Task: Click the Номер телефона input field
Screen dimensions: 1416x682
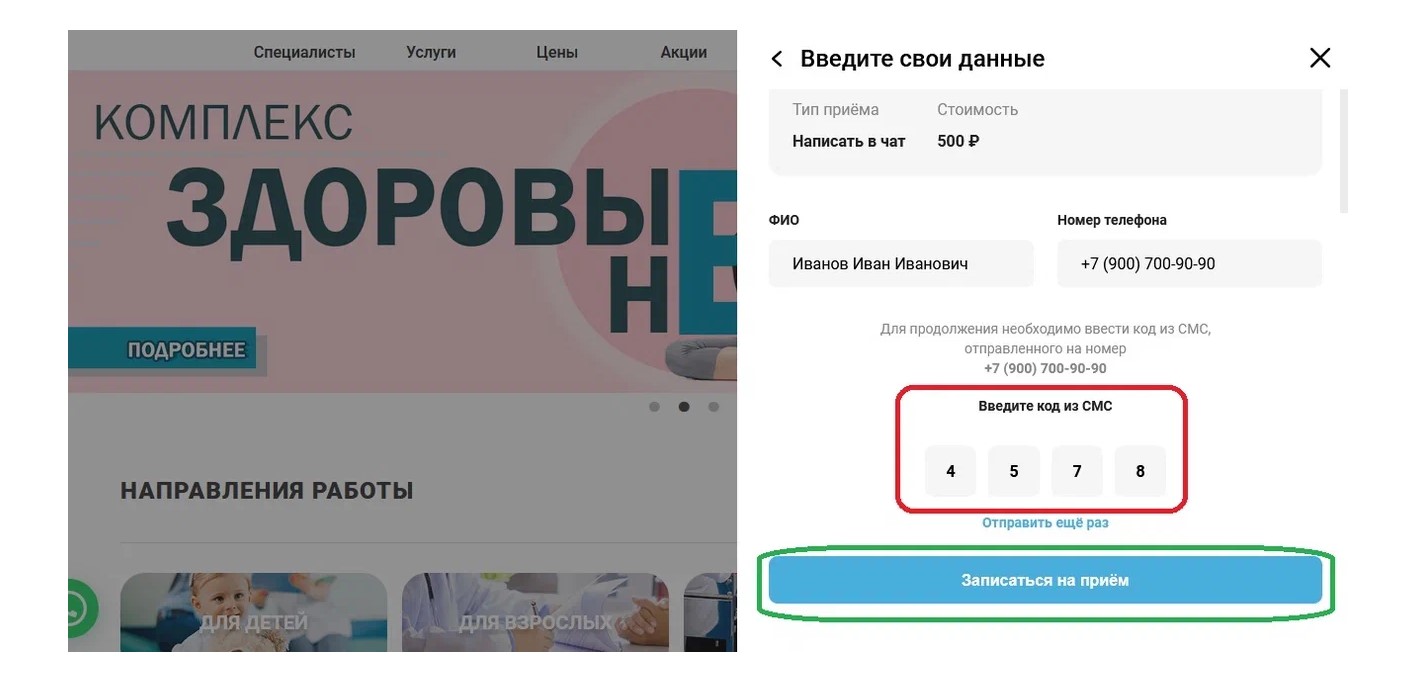Action: [x=1190, y=264]
